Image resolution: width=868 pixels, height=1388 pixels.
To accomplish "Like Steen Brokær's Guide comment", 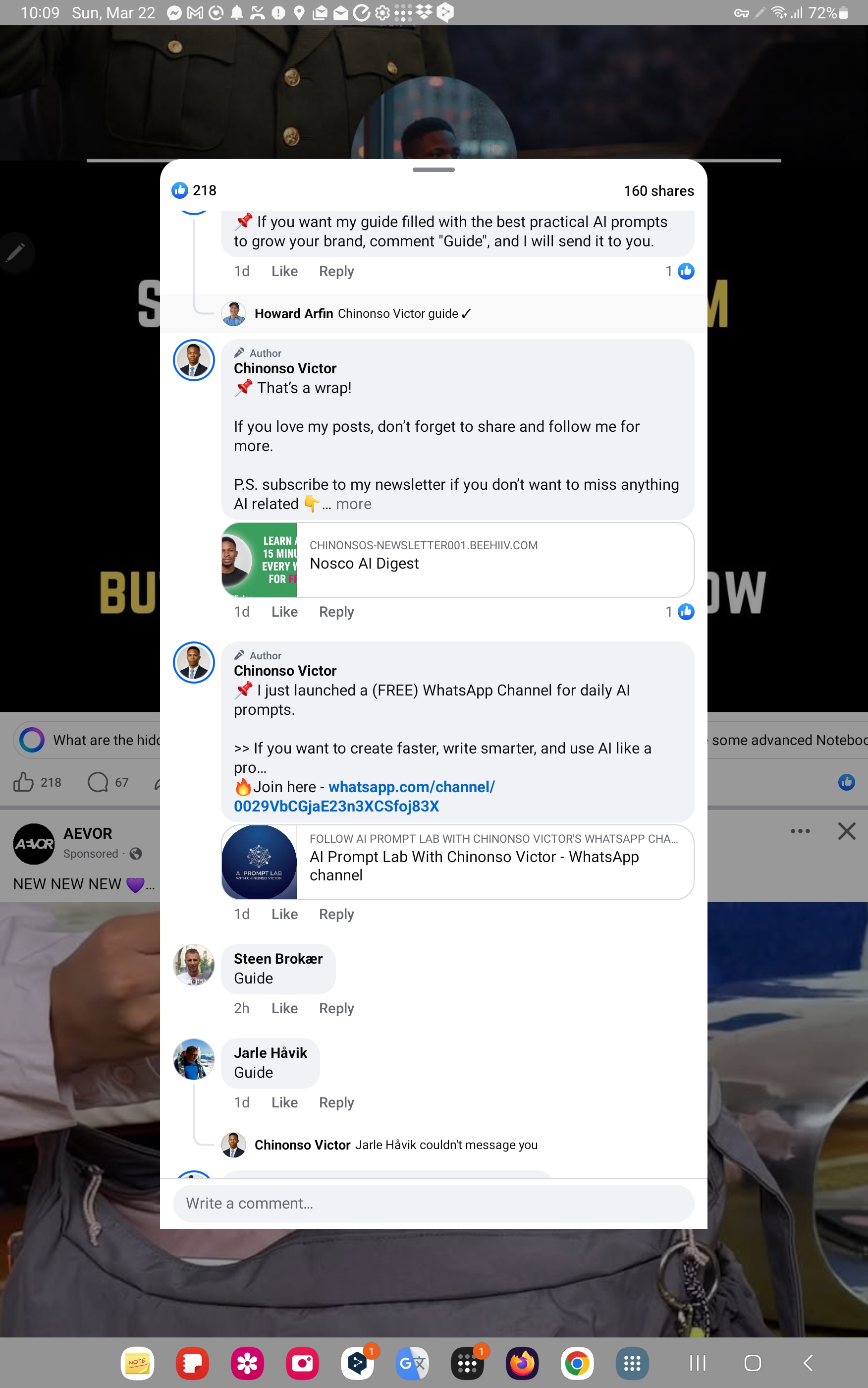I will [284, 1008].
